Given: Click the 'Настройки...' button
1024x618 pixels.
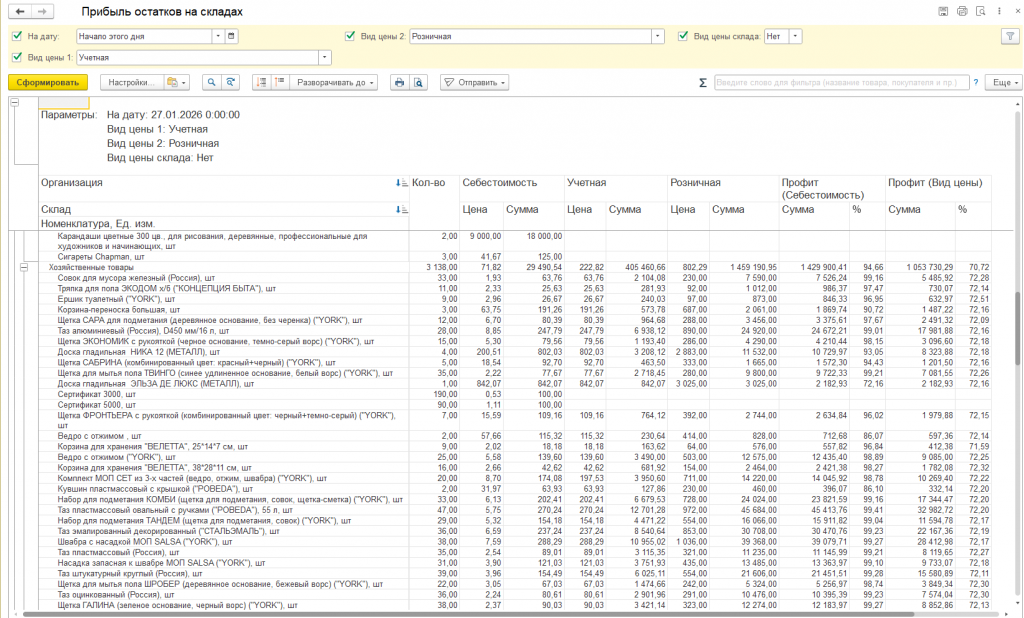Looking at the screenshot, I should pos(130,82).
